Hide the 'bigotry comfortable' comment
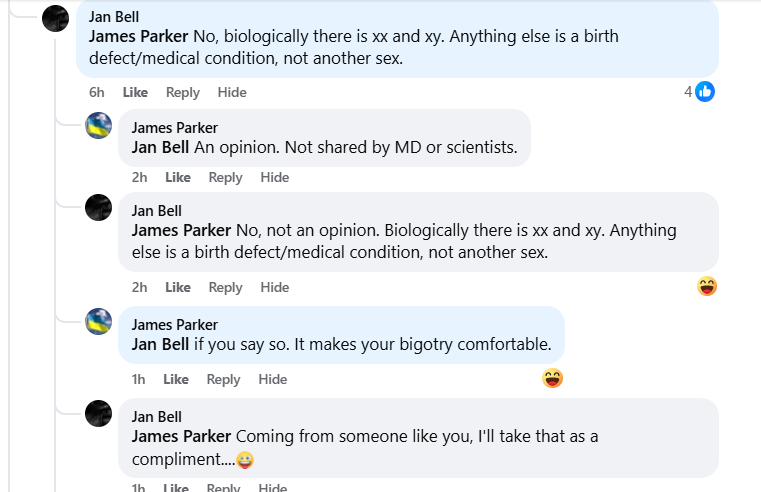The height and width of the screenshot is (492, 761). 273,379
